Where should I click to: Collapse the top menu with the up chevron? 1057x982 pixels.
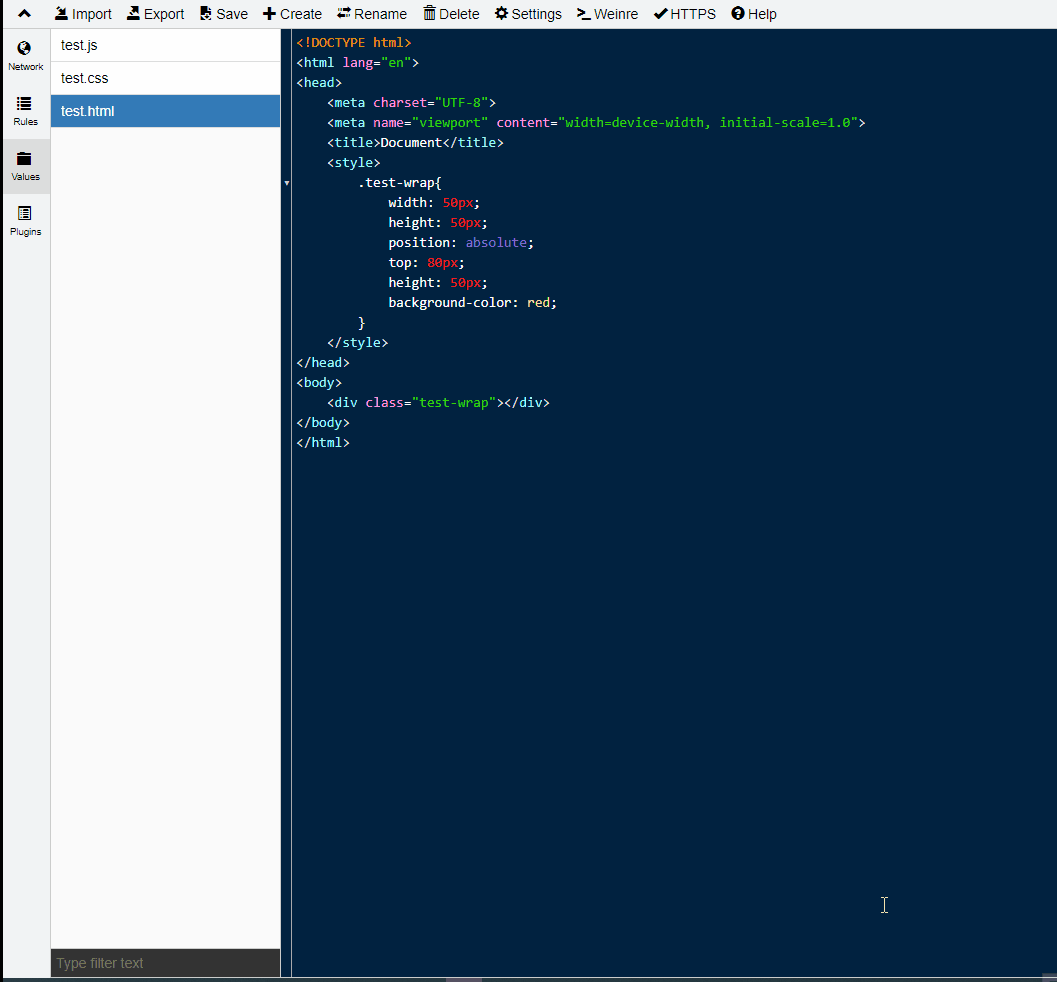(x=24, y=13)
